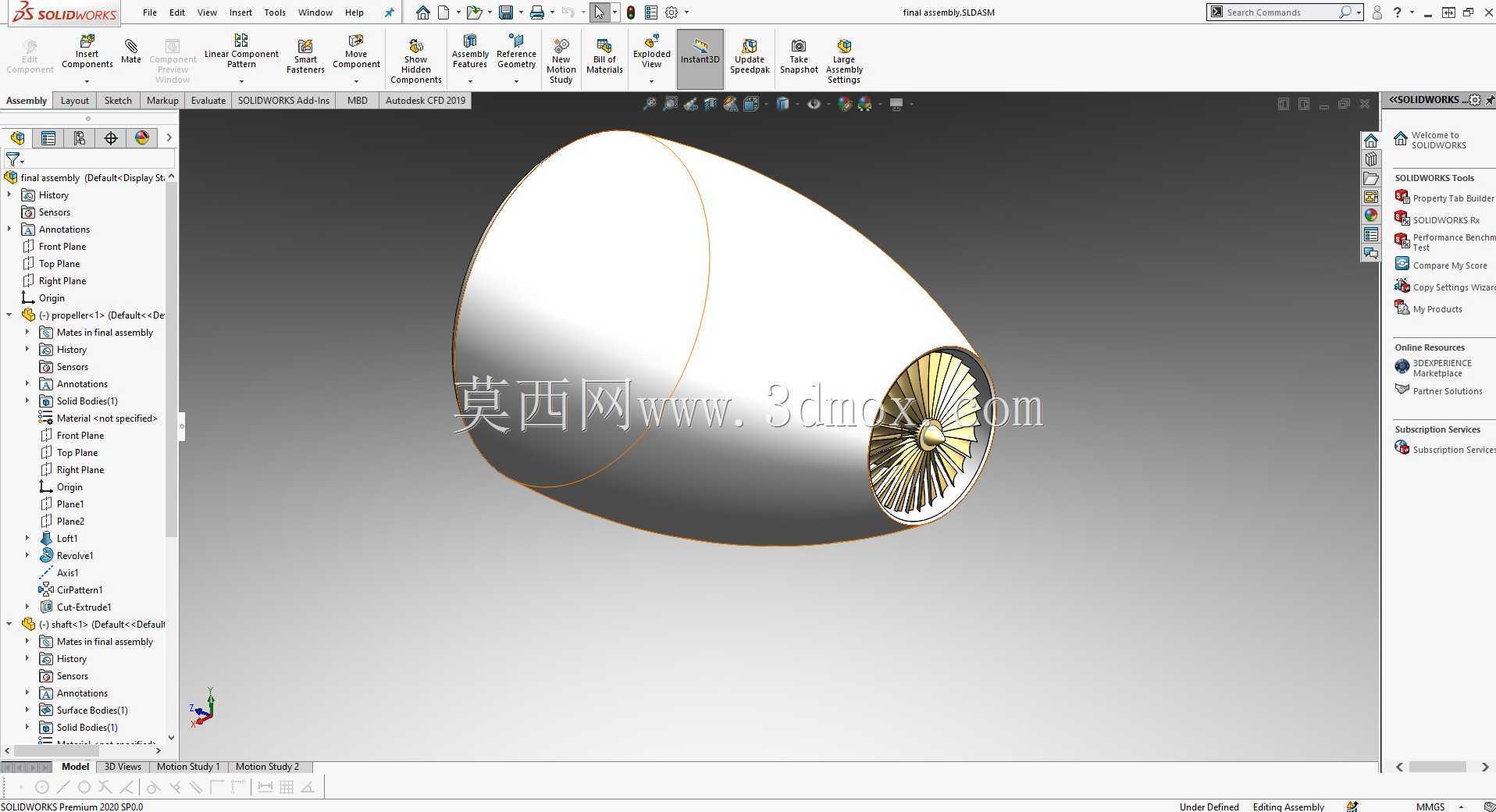Open the Edit Appearance icon
The width and height of the screenshot is (1496, 812).
(844, 104)
